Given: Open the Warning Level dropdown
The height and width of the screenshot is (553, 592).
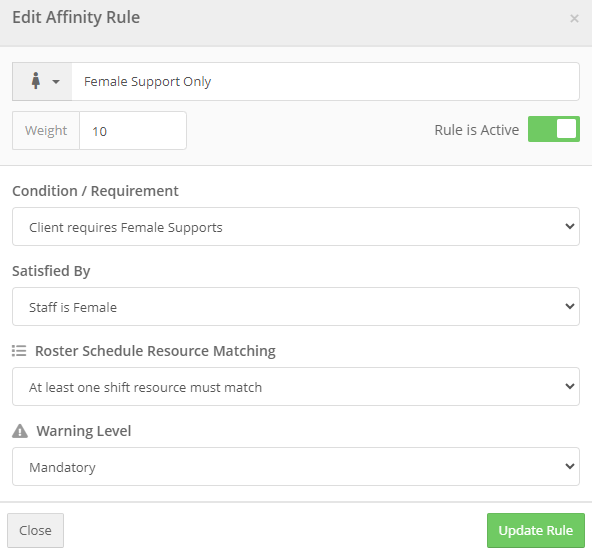Looking at the screenshot, I should point(296,467).
